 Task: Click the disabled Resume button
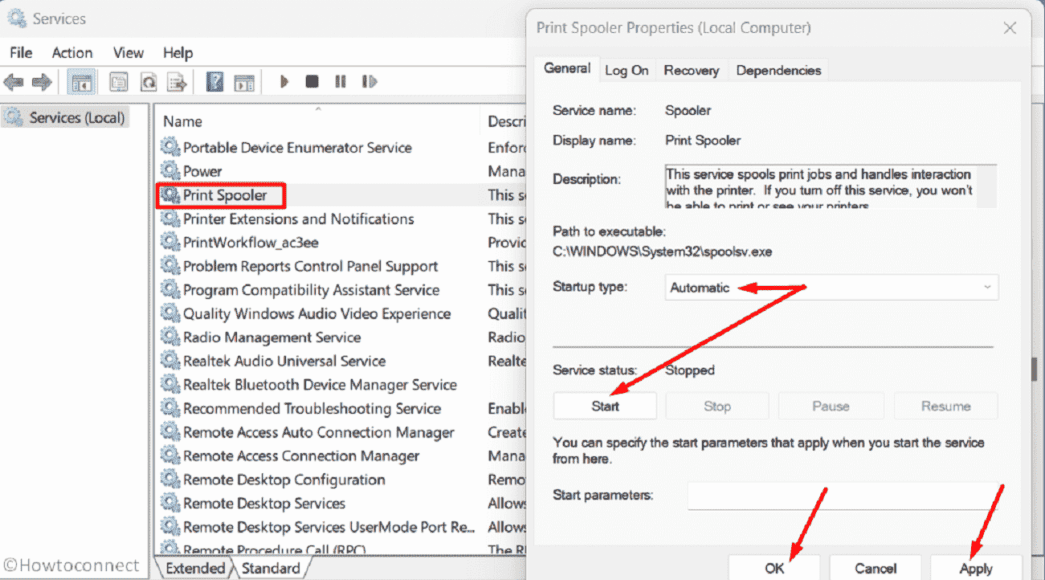(946, 406)
